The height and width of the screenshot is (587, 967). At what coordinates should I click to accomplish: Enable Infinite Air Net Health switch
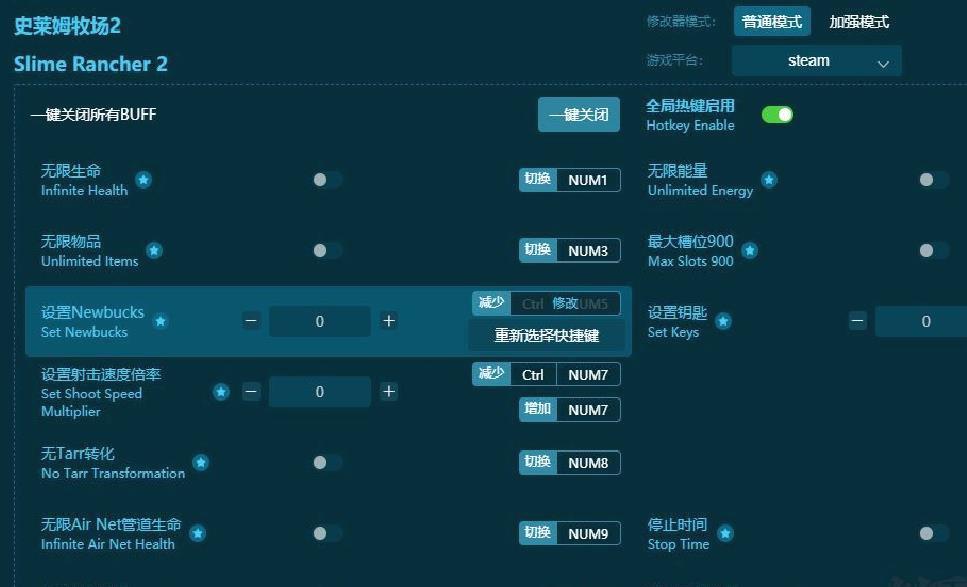(327, 533)
